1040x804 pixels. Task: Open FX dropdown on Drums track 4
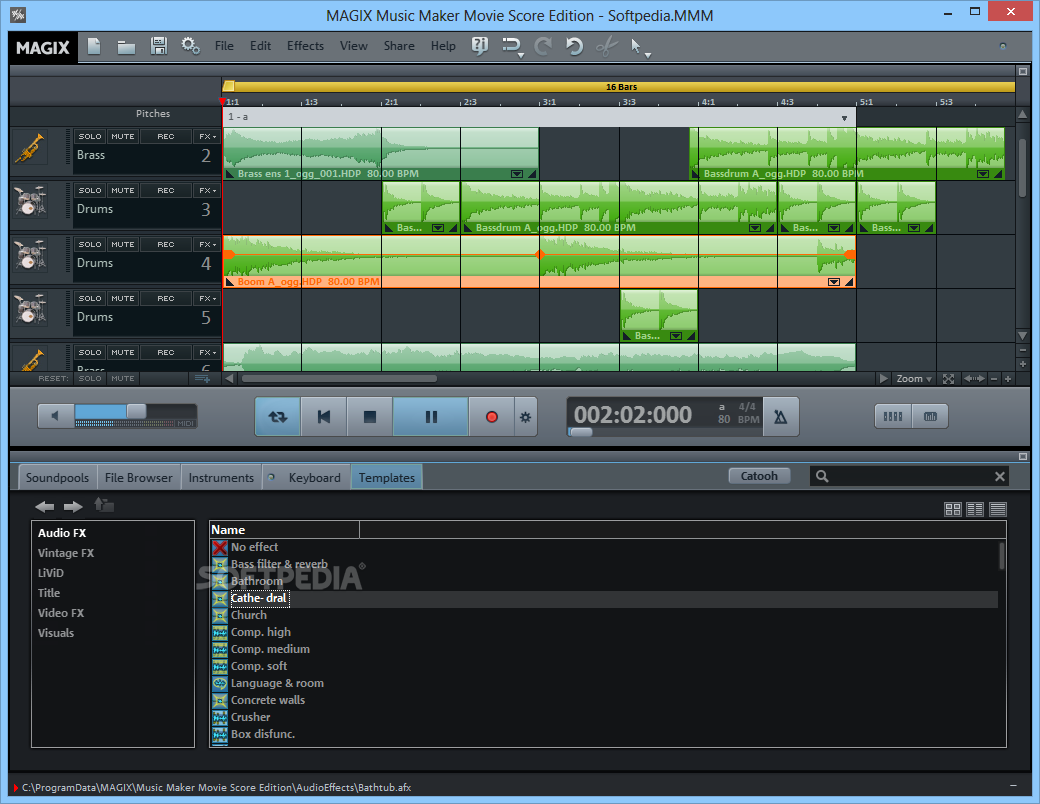click(x=208, y=244)
